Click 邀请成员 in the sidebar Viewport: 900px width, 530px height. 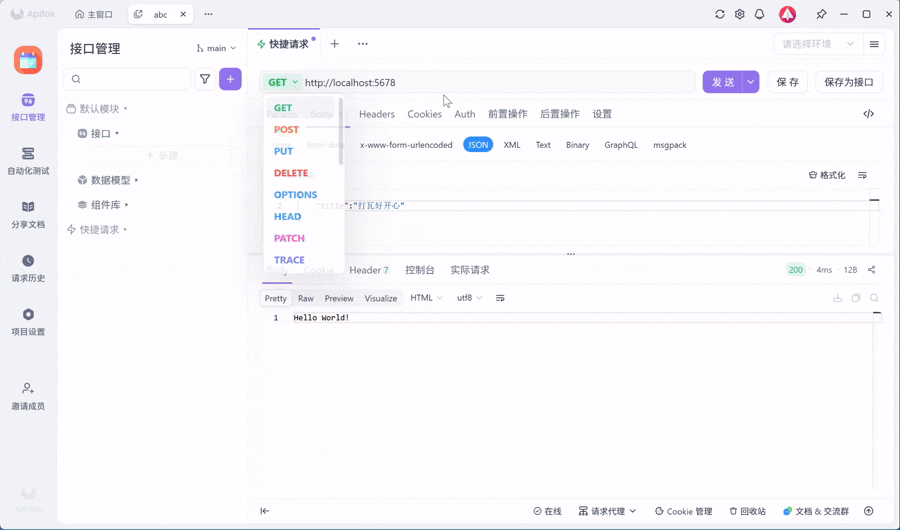(28, 396)
